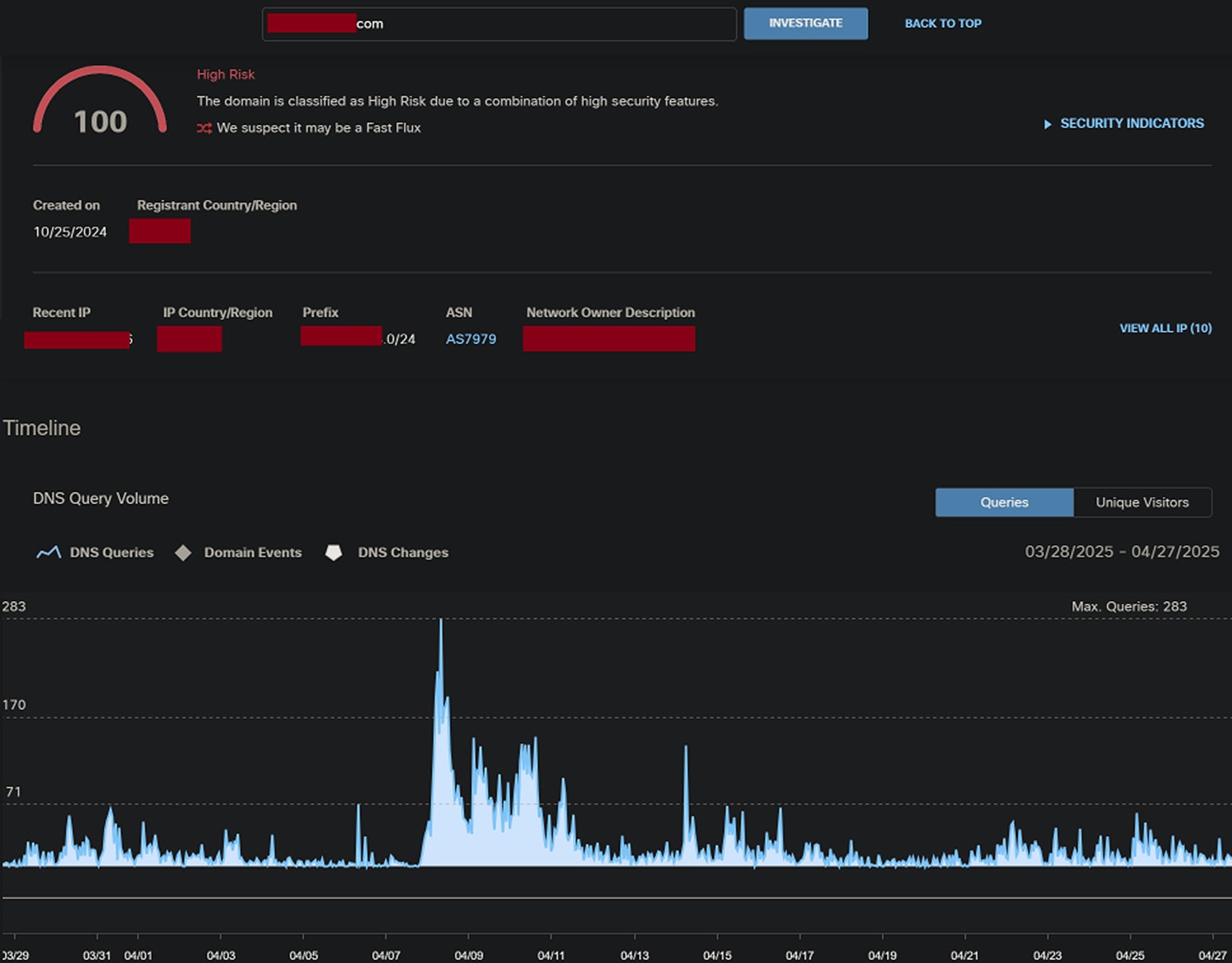Image resolution: width=1232 pixels, height=963 pixels.
Task: Click the DNS Queries legend label
Action: point(112,553)
